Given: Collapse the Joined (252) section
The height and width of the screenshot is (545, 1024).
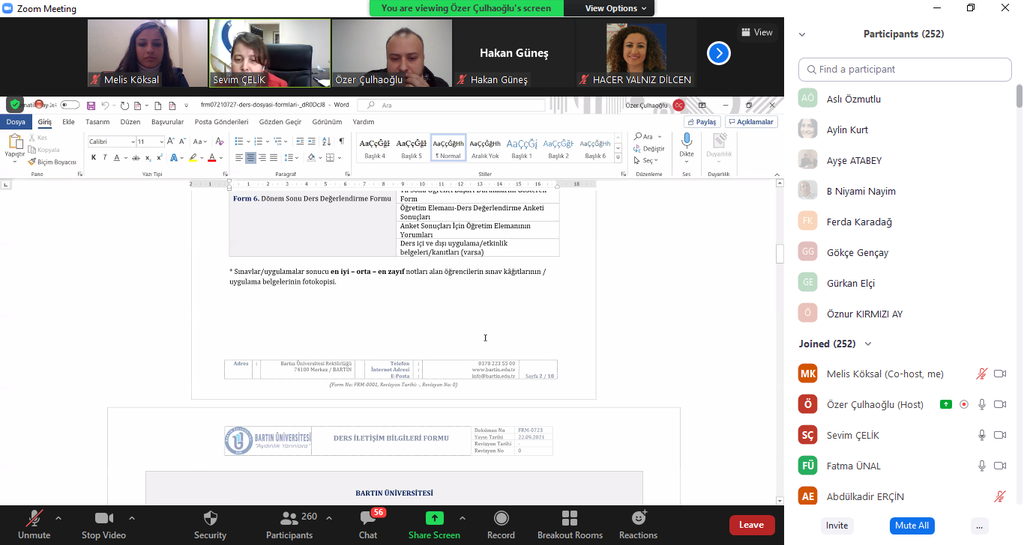Looking at the screenshot, I should (868, 344).
